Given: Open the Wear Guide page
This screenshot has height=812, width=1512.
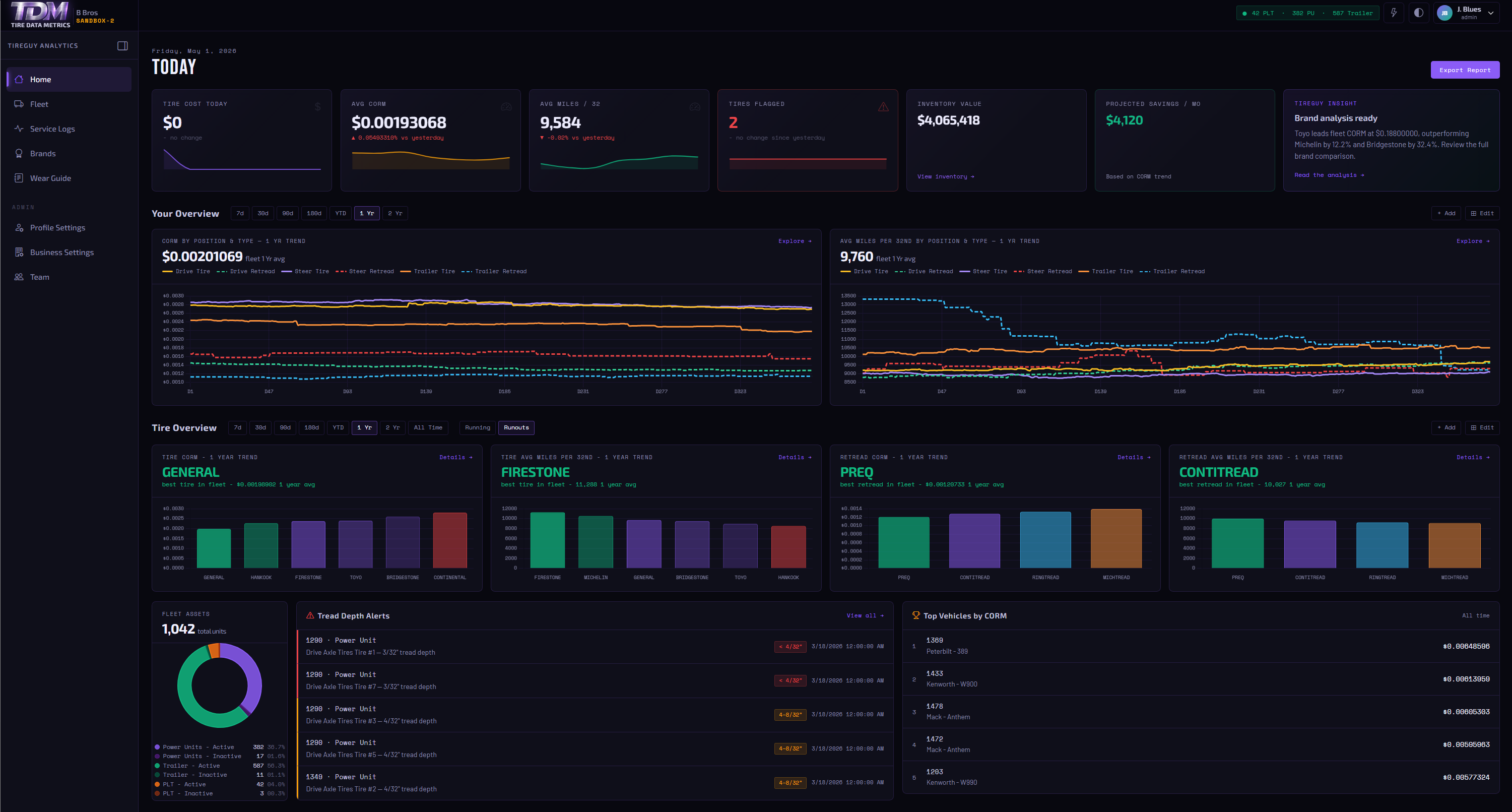Looking at the screenshot, I should tap(69, 178).
